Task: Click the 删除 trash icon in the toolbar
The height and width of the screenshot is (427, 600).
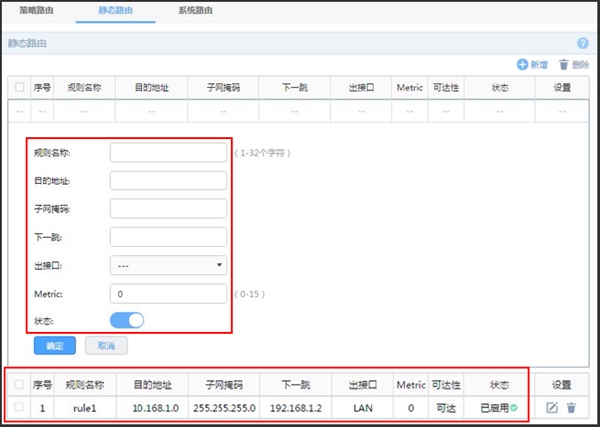Action: [x=563, y=65]
